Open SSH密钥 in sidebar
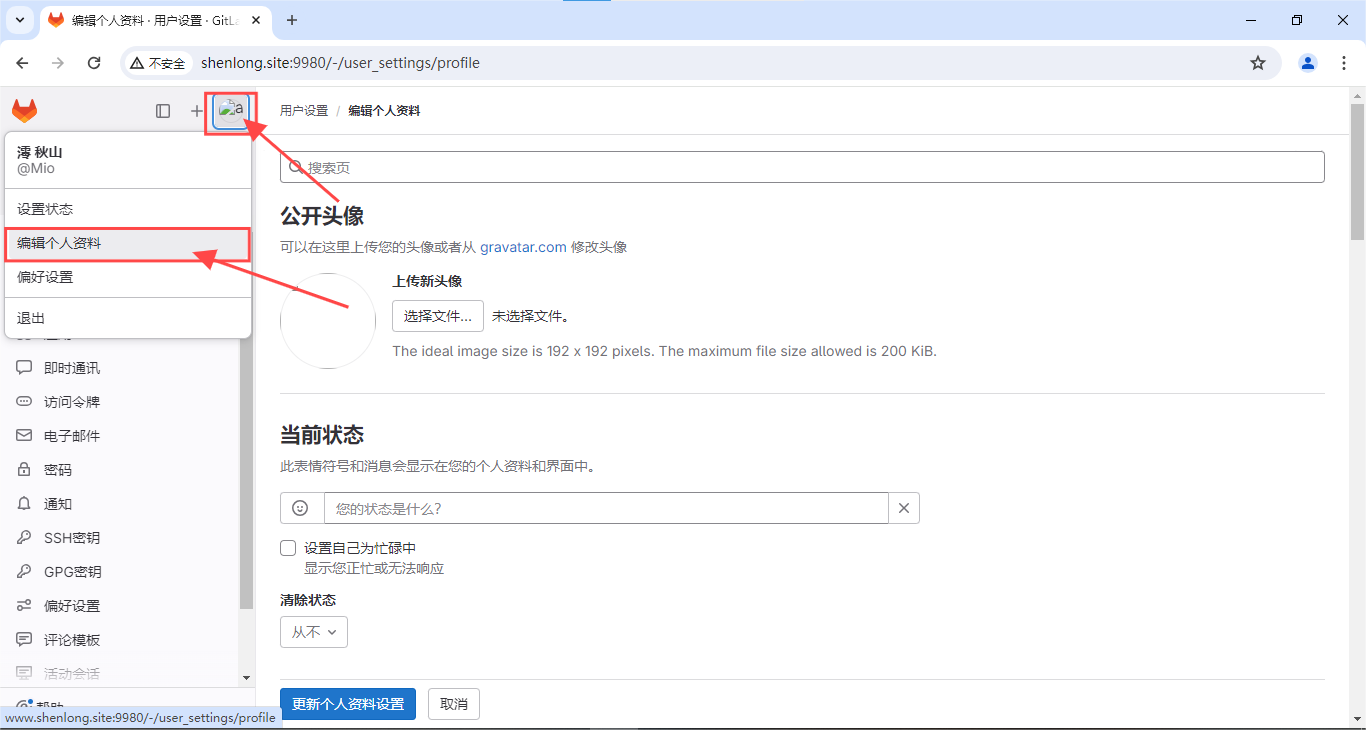Image resolution: width=1366 pixels, height=730 pixels. (x=71, y=538)
